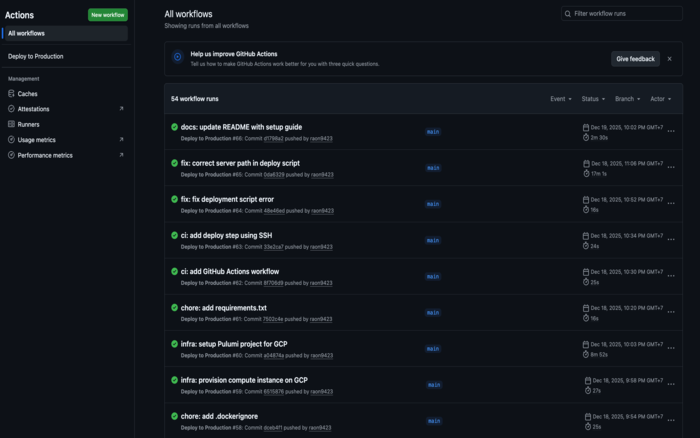
Task: Open run 'infra: provision compute instance on GCP'
Action: pyautogui.click(x=244, y=380)
